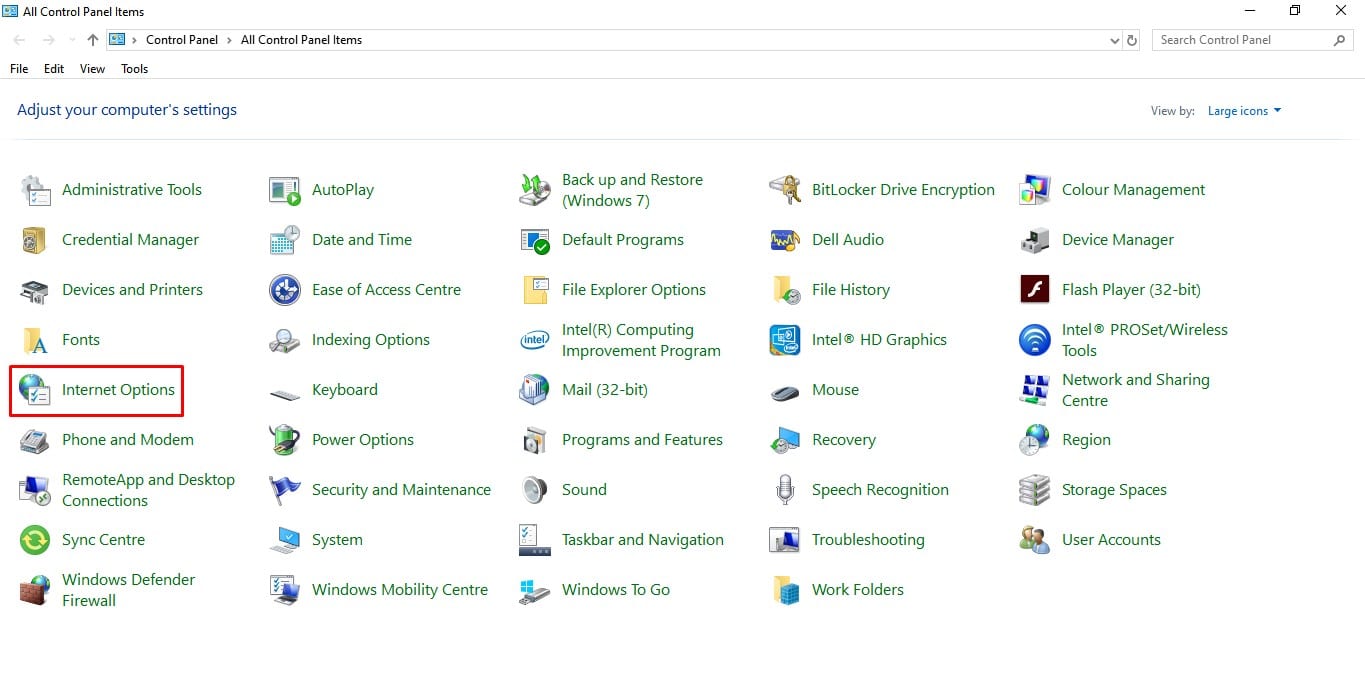The height and width of the screenshot is (689, 1365).
Task: Open the Date and Time icon
Action: 285,240
